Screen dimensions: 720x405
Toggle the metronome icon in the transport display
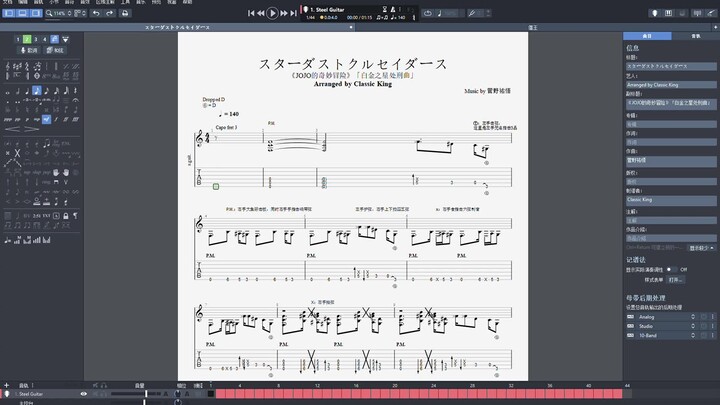[x=393, y=9]
